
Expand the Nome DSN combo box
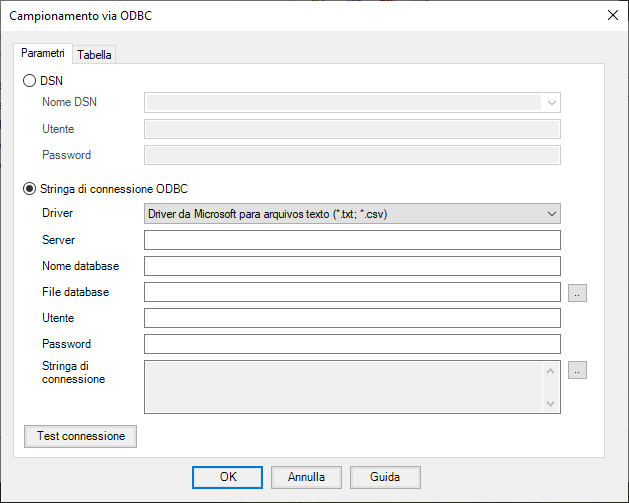click(551, 102)
